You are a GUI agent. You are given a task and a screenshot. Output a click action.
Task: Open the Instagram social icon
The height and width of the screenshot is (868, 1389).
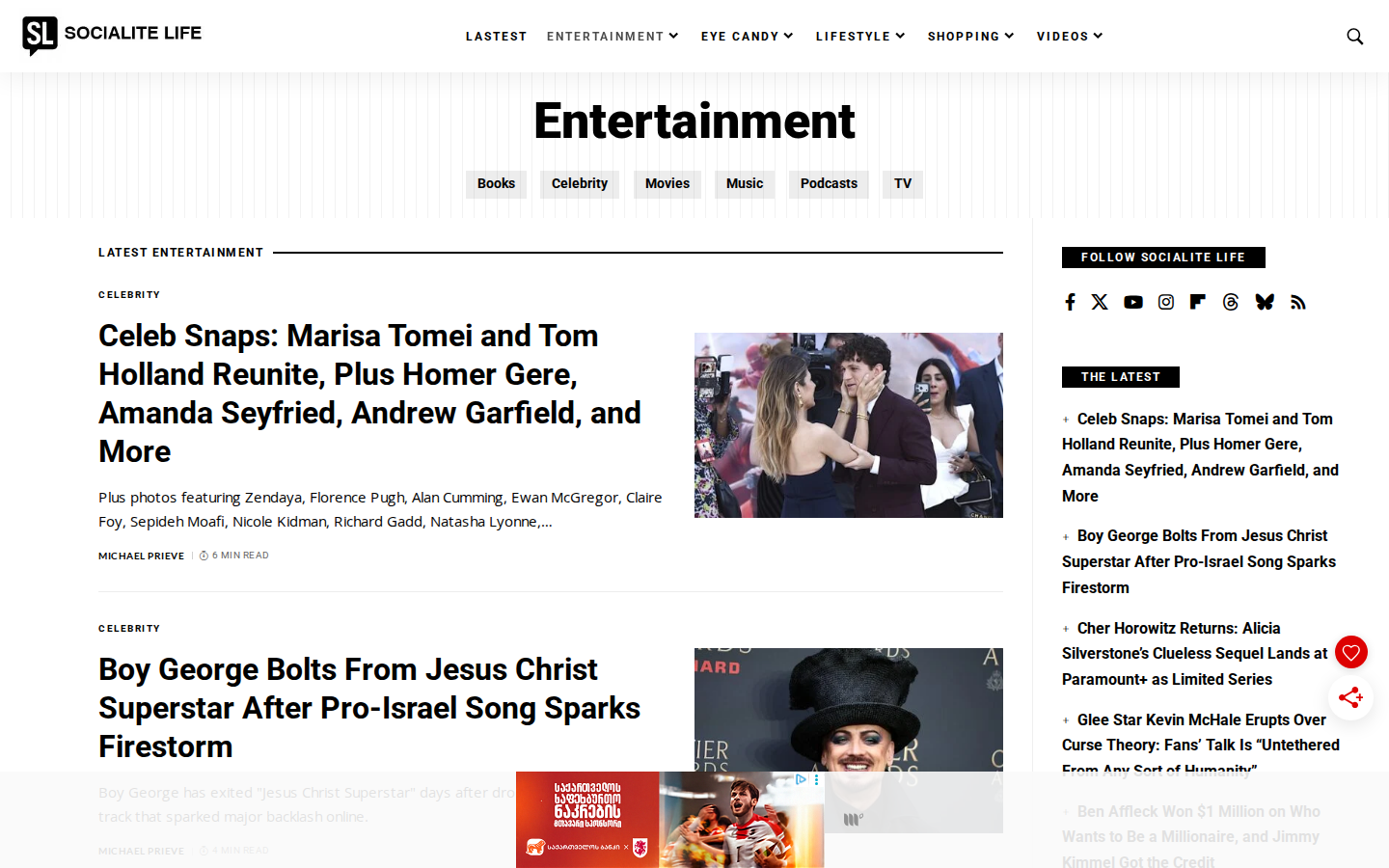1166,302
